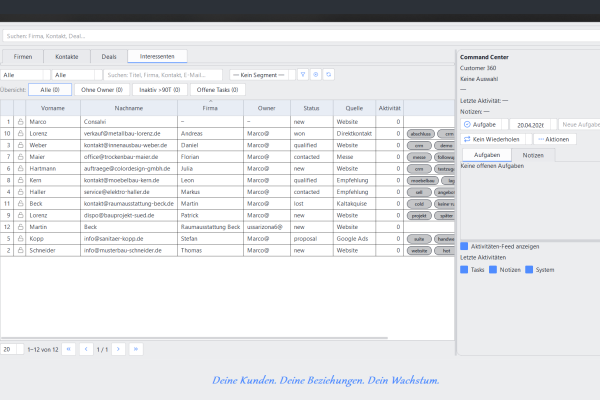The image size is (600, 400).
Task: Click the lock icon in the Schneider row
Action: (x=20, y=250)
